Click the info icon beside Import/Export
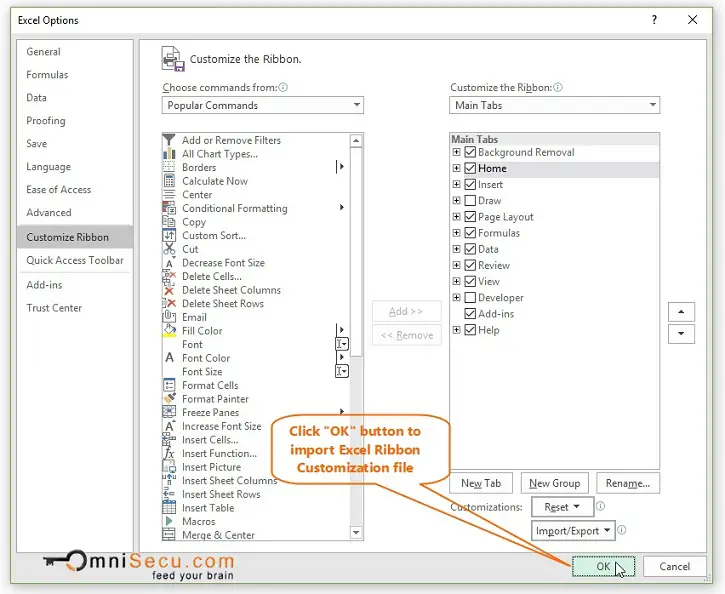This screenshot has width=725, height=594. point(622,530)
